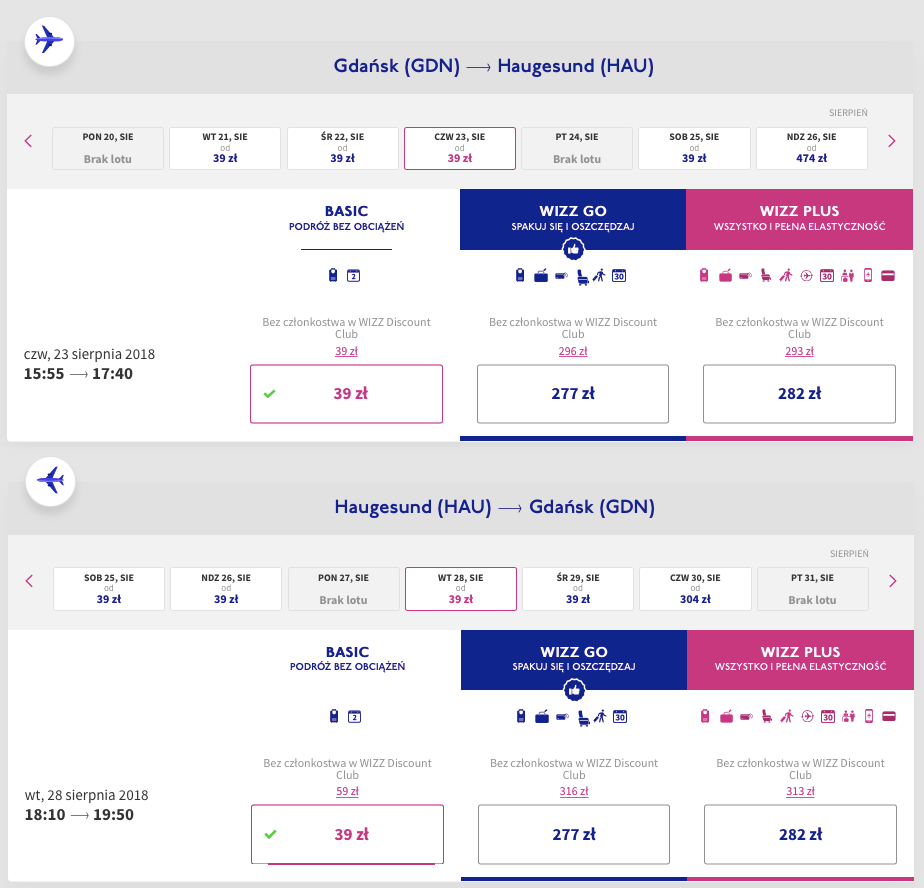This screenshot has width=924, height=888.
Task: Click the outbound WIZZ PLUS 30-day calendar icon
Action: point(827,275)
